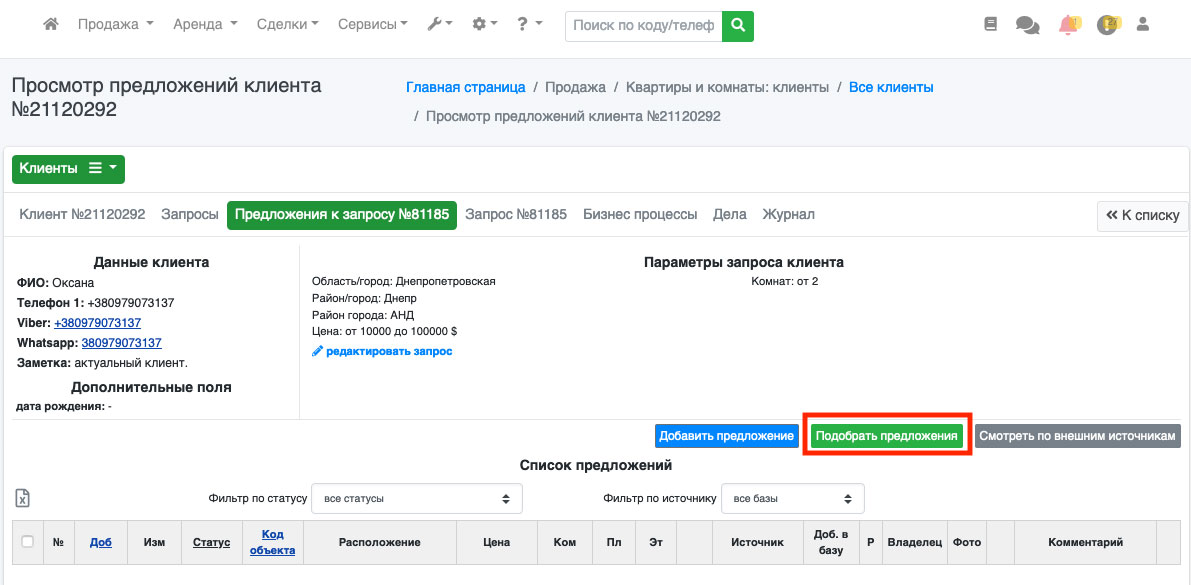
Task: Click the user profile icon
Action: click(x=1144, y=25)
